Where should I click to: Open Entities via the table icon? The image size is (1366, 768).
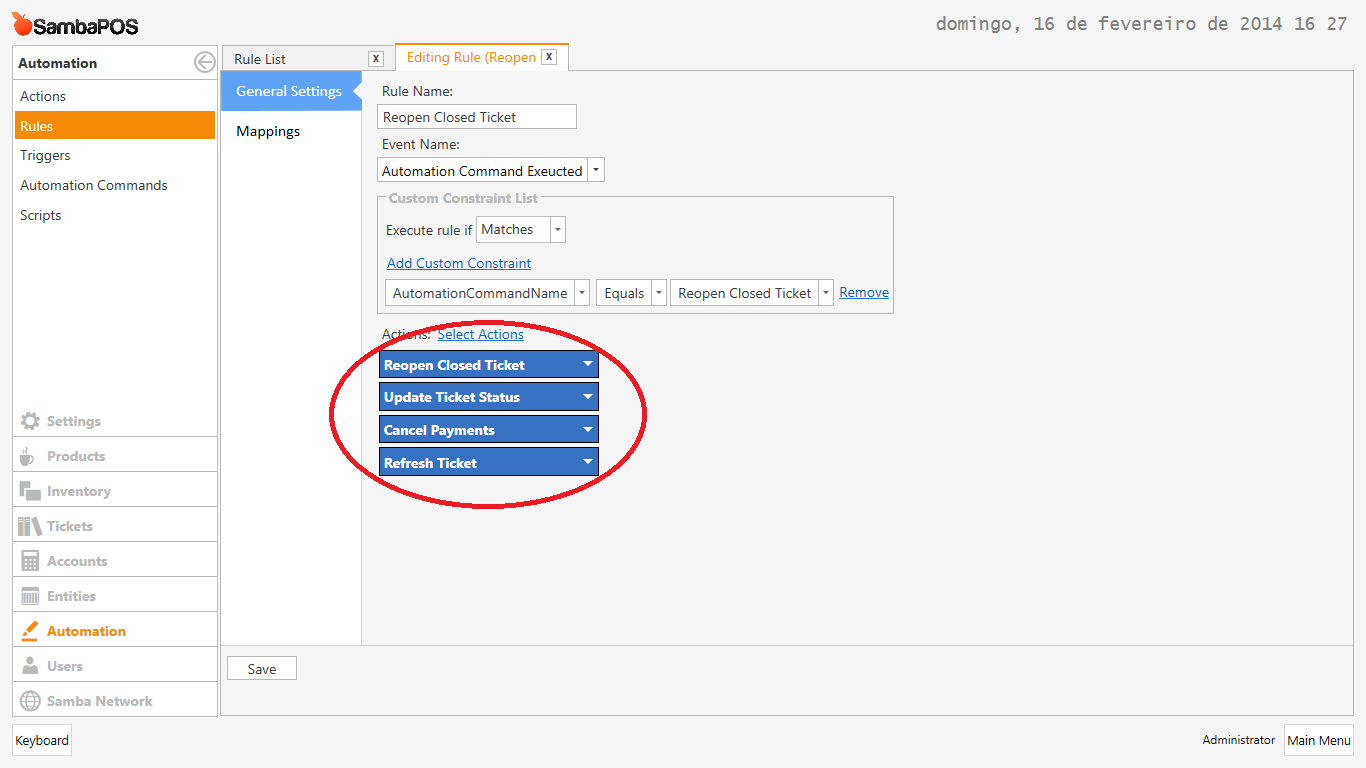[x=30, y=596]
